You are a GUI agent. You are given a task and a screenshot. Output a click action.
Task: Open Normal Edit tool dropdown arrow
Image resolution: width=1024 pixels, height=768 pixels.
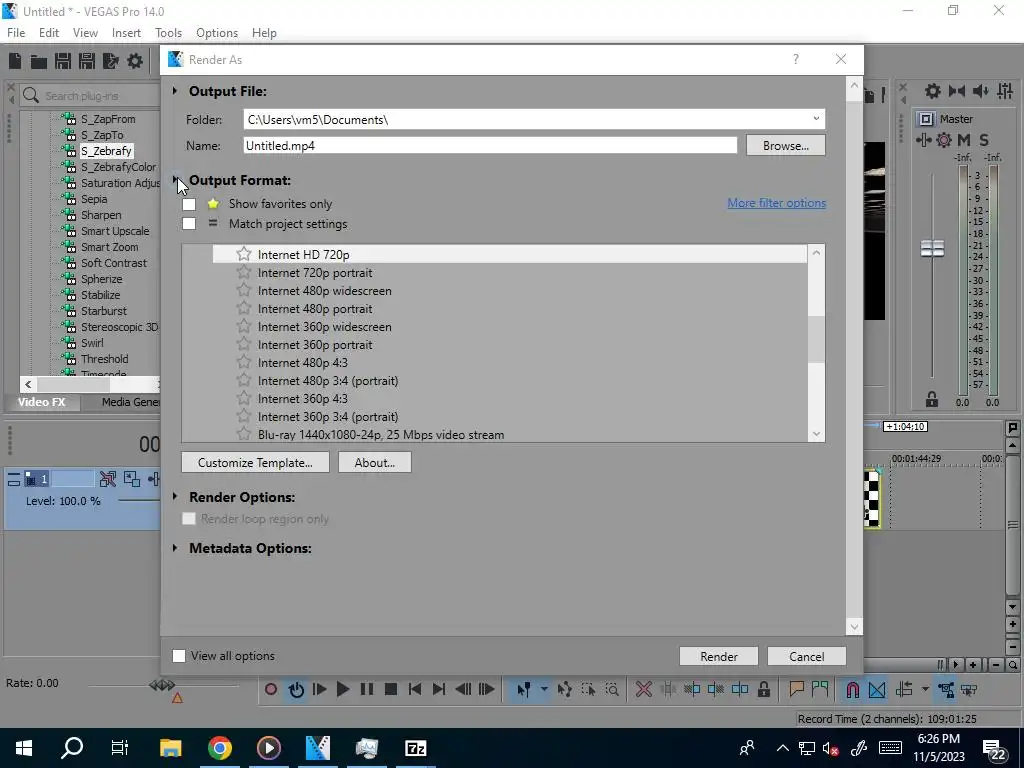coord(544,689)
